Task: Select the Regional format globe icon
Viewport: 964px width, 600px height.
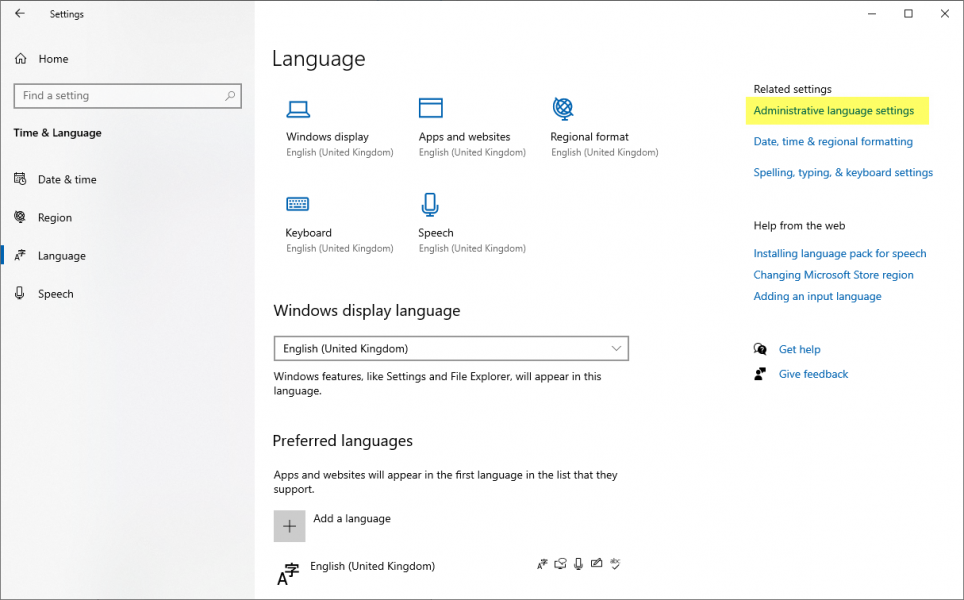Action: click(563, 108)
